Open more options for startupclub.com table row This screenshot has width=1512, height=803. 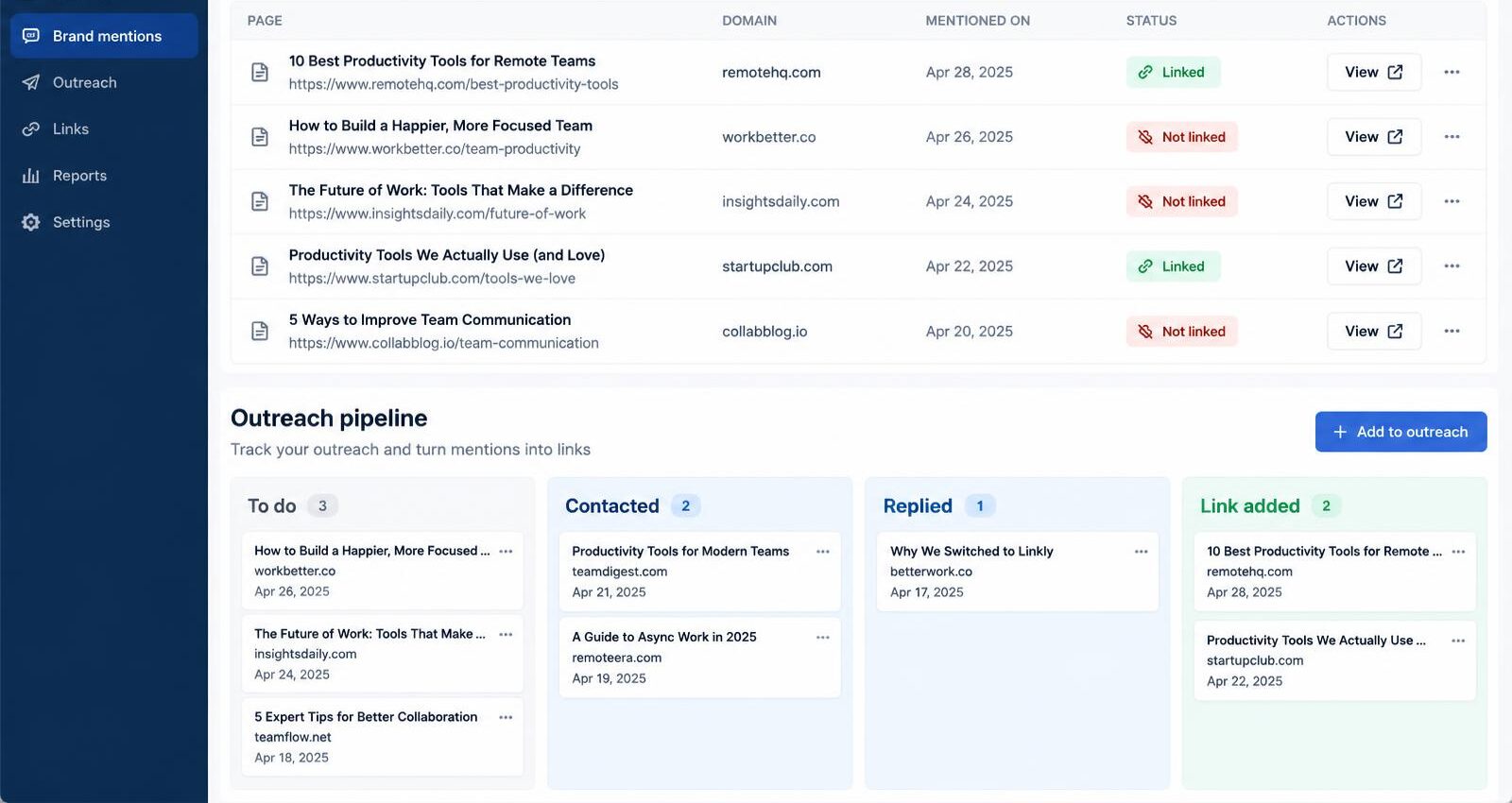coord(1452,266)
